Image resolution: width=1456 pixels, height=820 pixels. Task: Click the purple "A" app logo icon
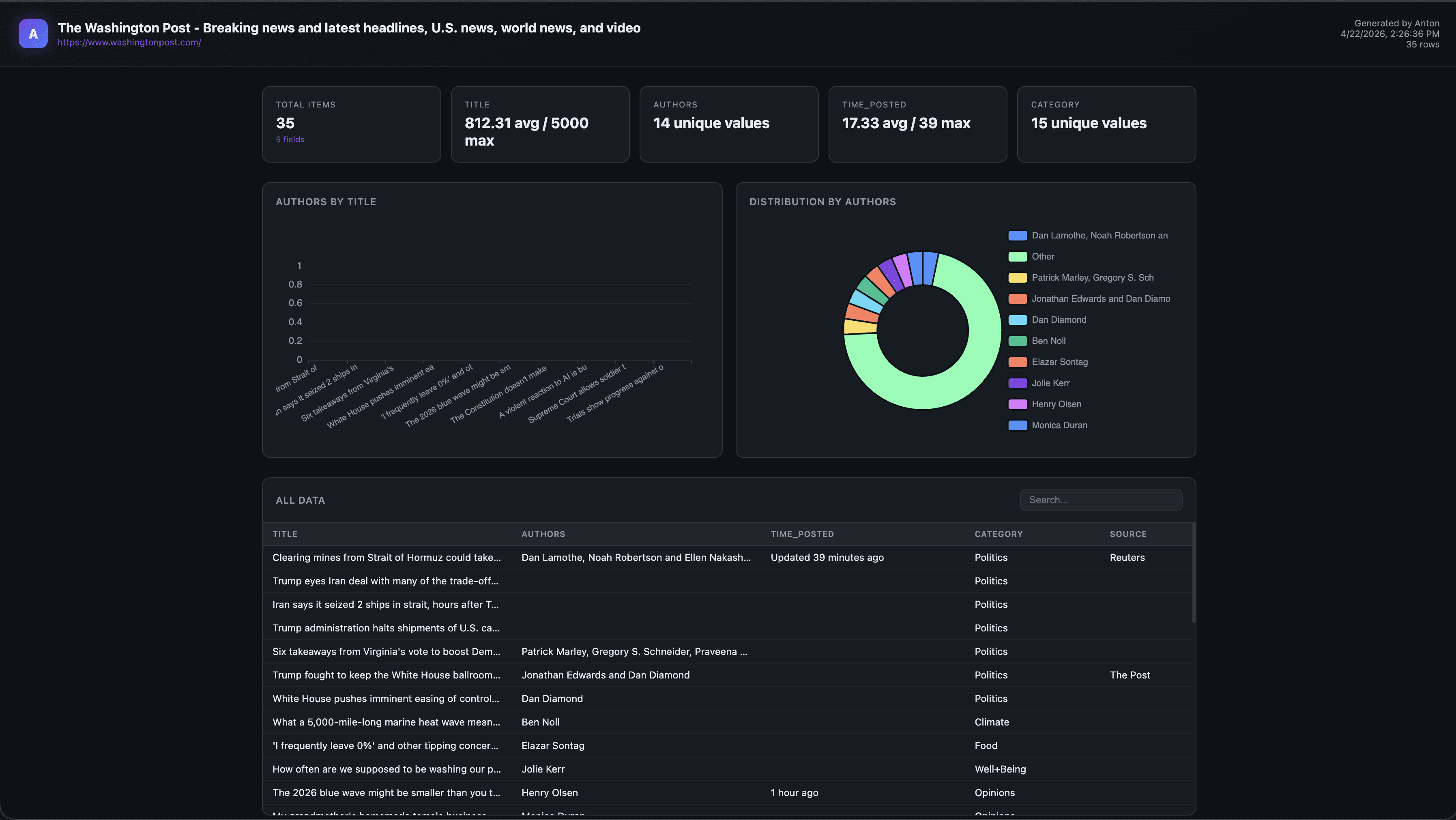pos(33,34)
